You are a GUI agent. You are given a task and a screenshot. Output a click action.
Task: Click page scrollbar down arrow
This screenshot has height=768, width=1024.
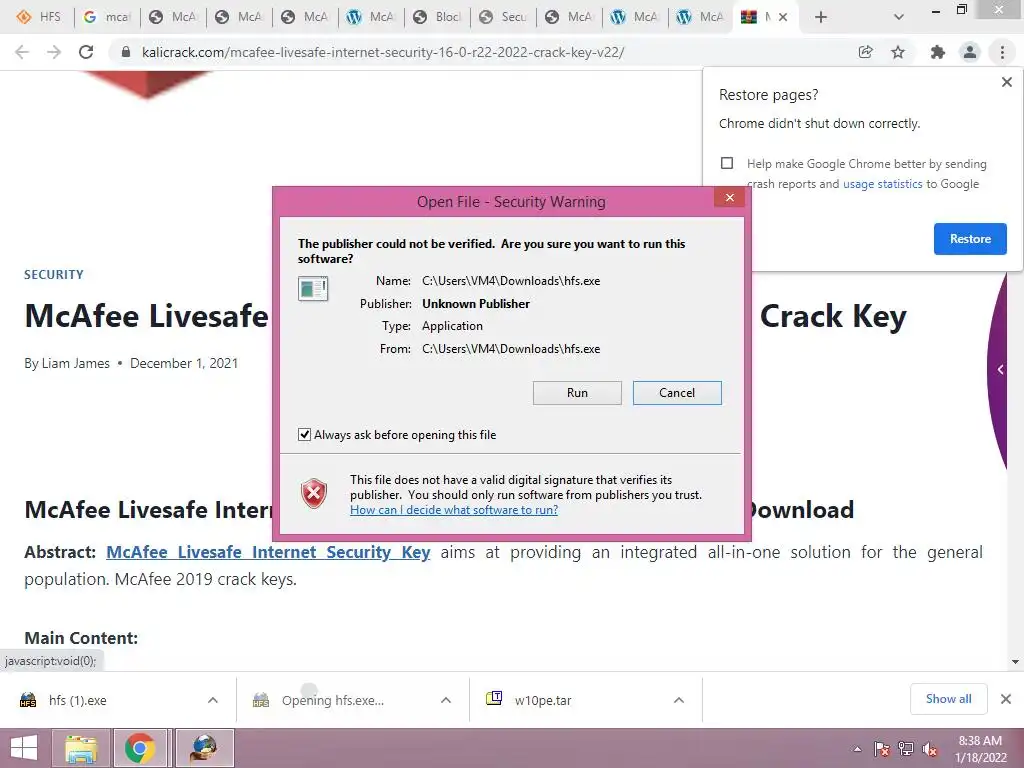pos(1016,662)
